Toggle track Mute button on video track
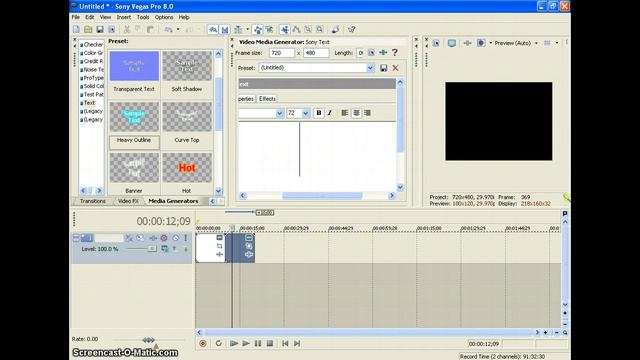This screenshot has height=360, width=640. pyautogui.click(x=176, y=238)
